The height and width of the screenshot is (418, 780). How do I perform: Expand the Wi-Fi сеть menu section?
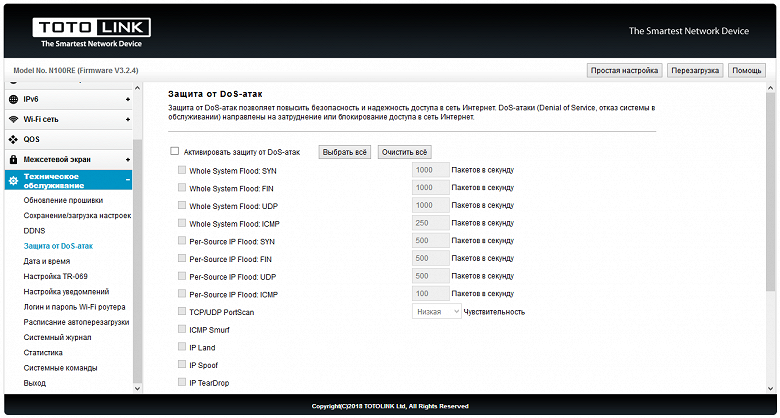tap(128, 119)
